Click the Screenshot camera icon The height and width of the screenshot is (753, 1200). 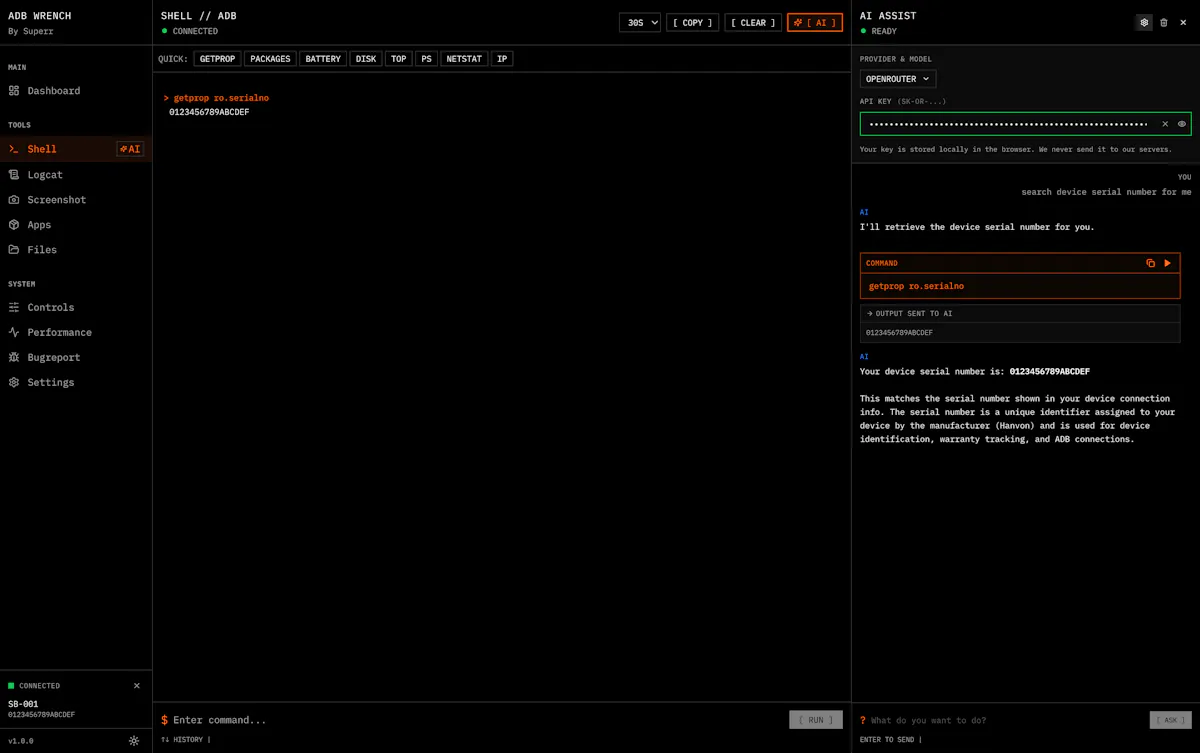(14, 199)
